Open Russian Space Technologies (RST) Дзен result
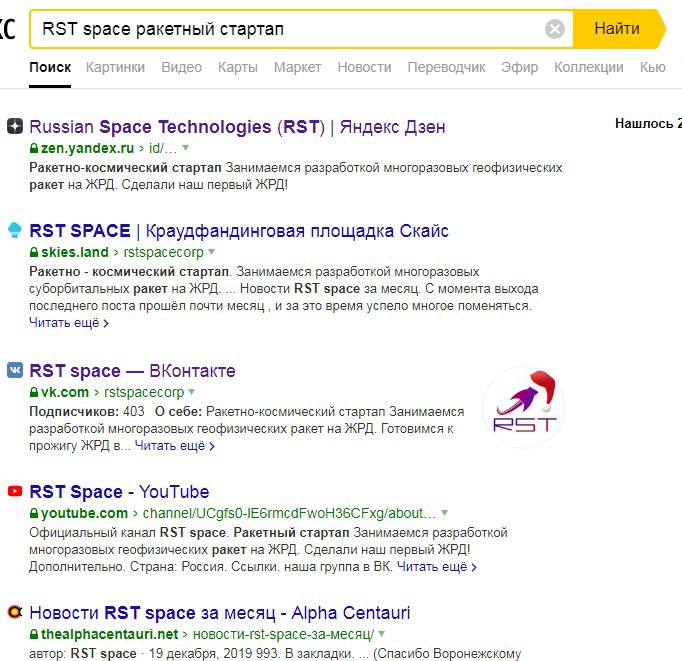 click(x=237, y=127)
